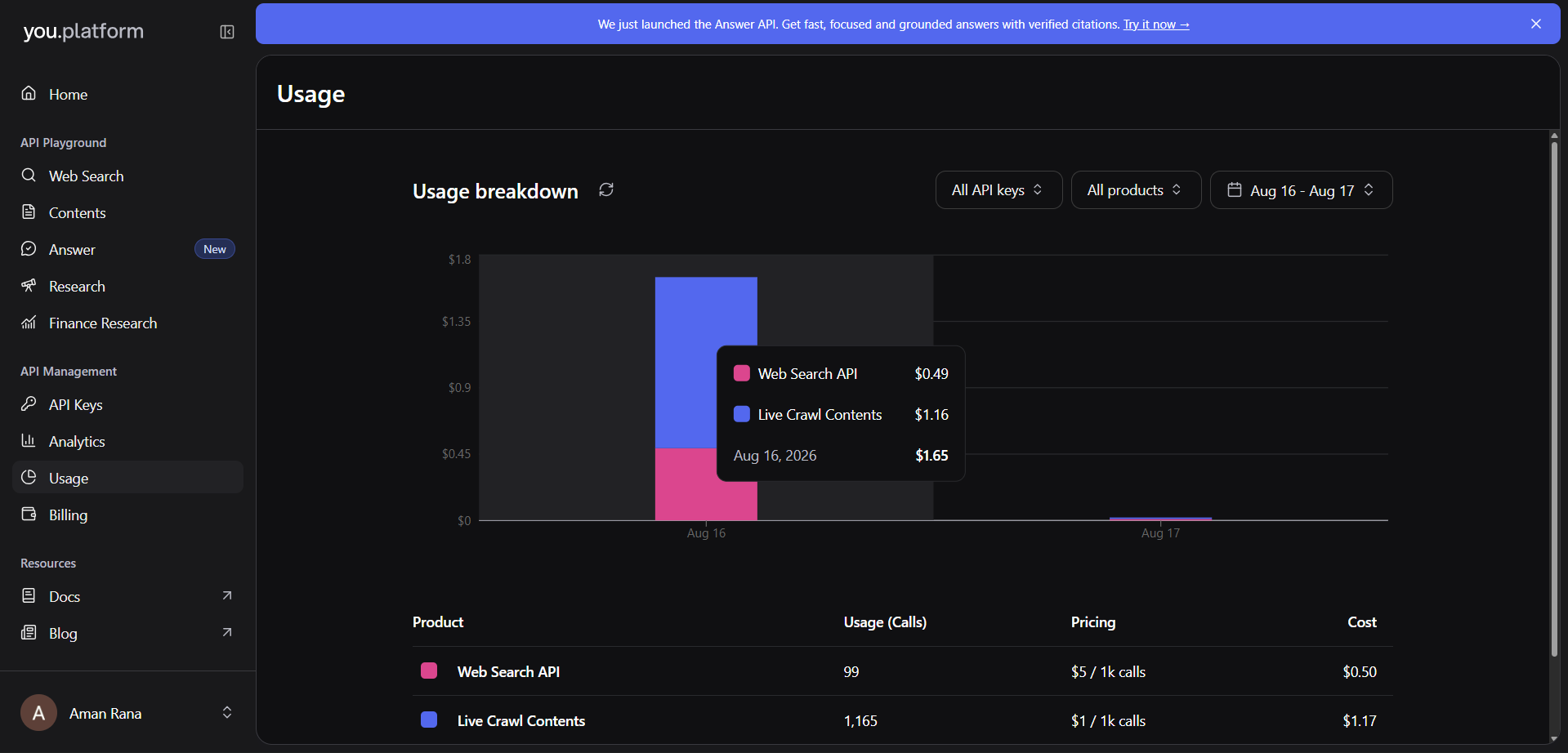Viewport: 1568px width, 753px height.
Task: Click the Billing wallet icon
Action: click(x=29, y=514)
